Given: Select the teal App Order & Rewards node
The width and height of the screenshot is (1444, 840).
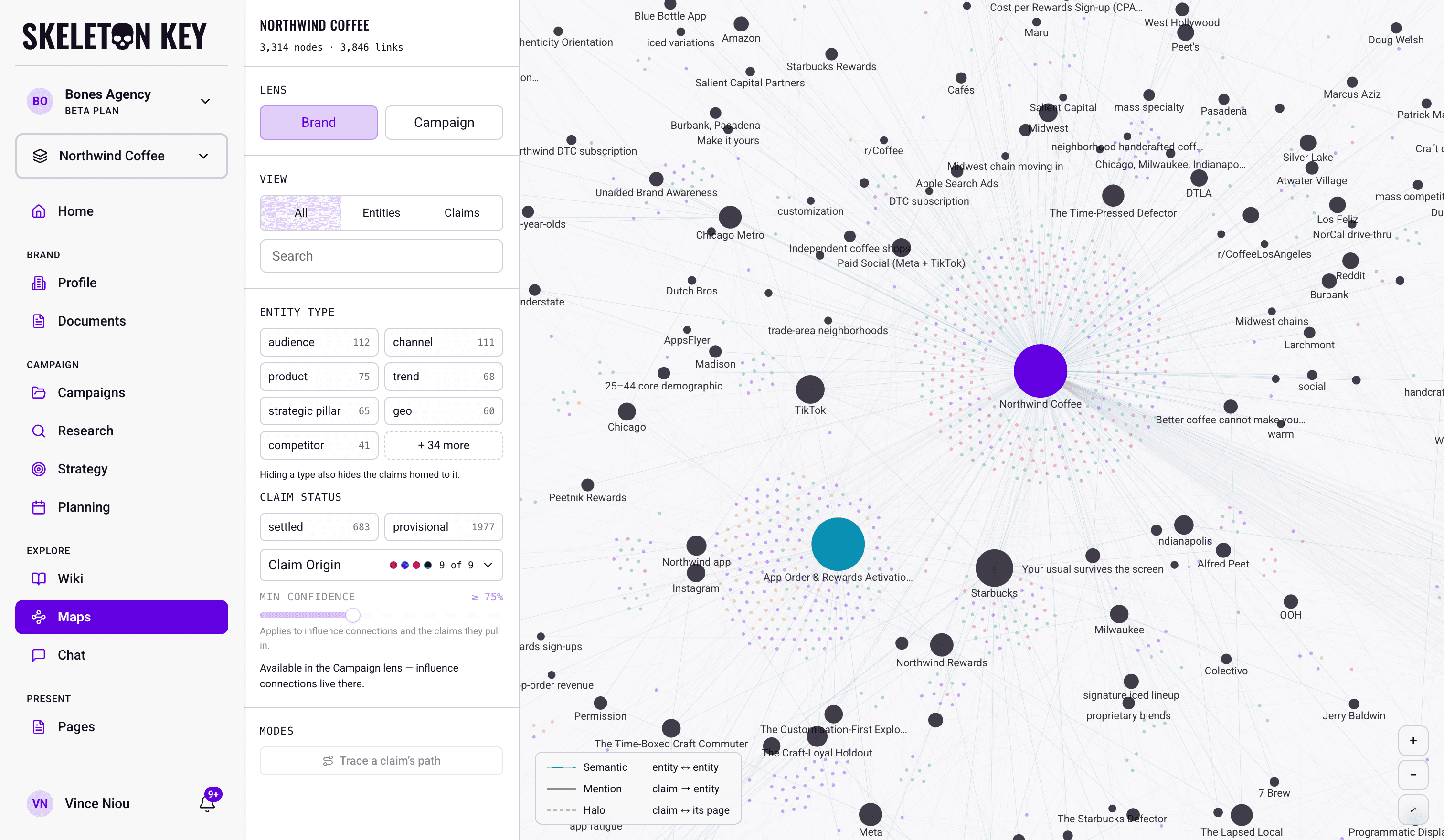Looking at the screenshot, I should pyautogui.click(x=838, y=544).
